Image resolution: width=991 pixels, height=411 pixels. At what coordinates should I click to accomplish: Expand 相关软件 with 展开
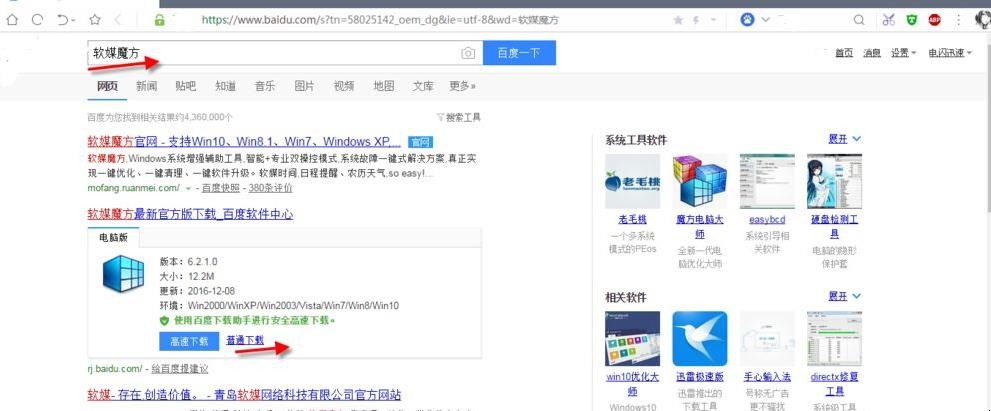coord(844,295)
